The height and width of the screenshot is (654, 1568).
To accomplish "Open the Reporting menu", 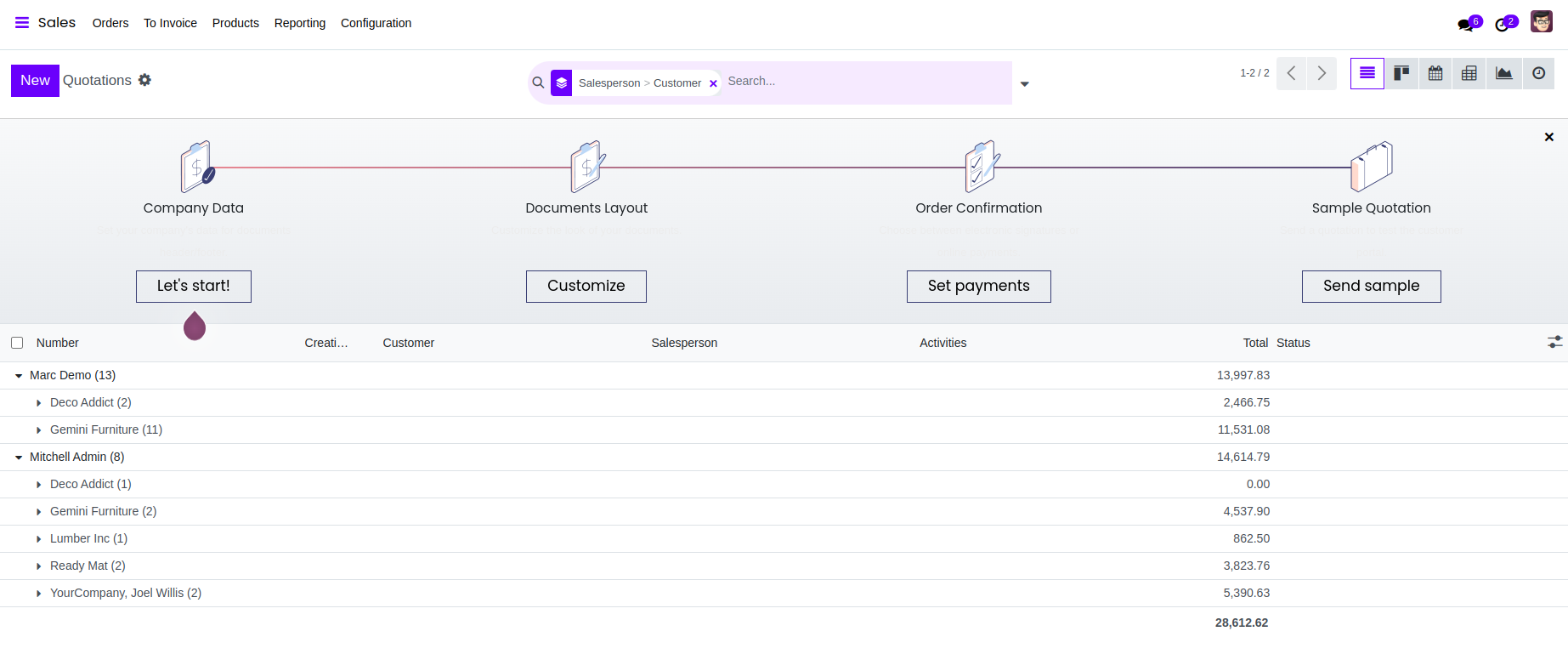I will (299, 23).
